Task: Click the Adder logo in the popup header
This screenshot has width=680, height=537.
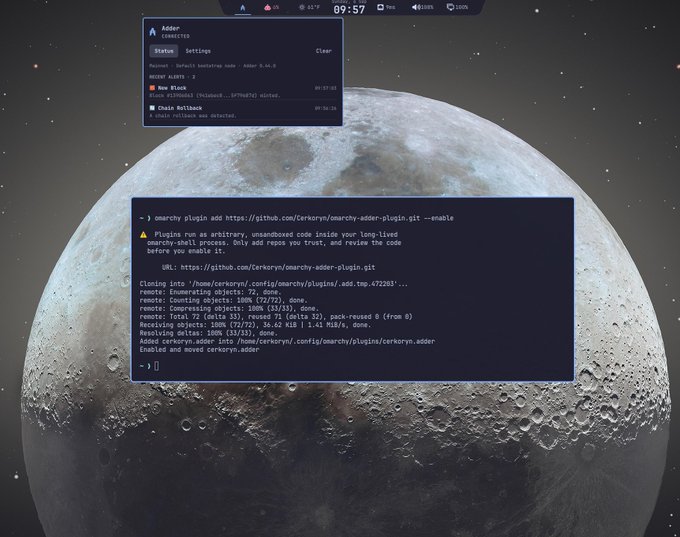Action: [152, 32]
